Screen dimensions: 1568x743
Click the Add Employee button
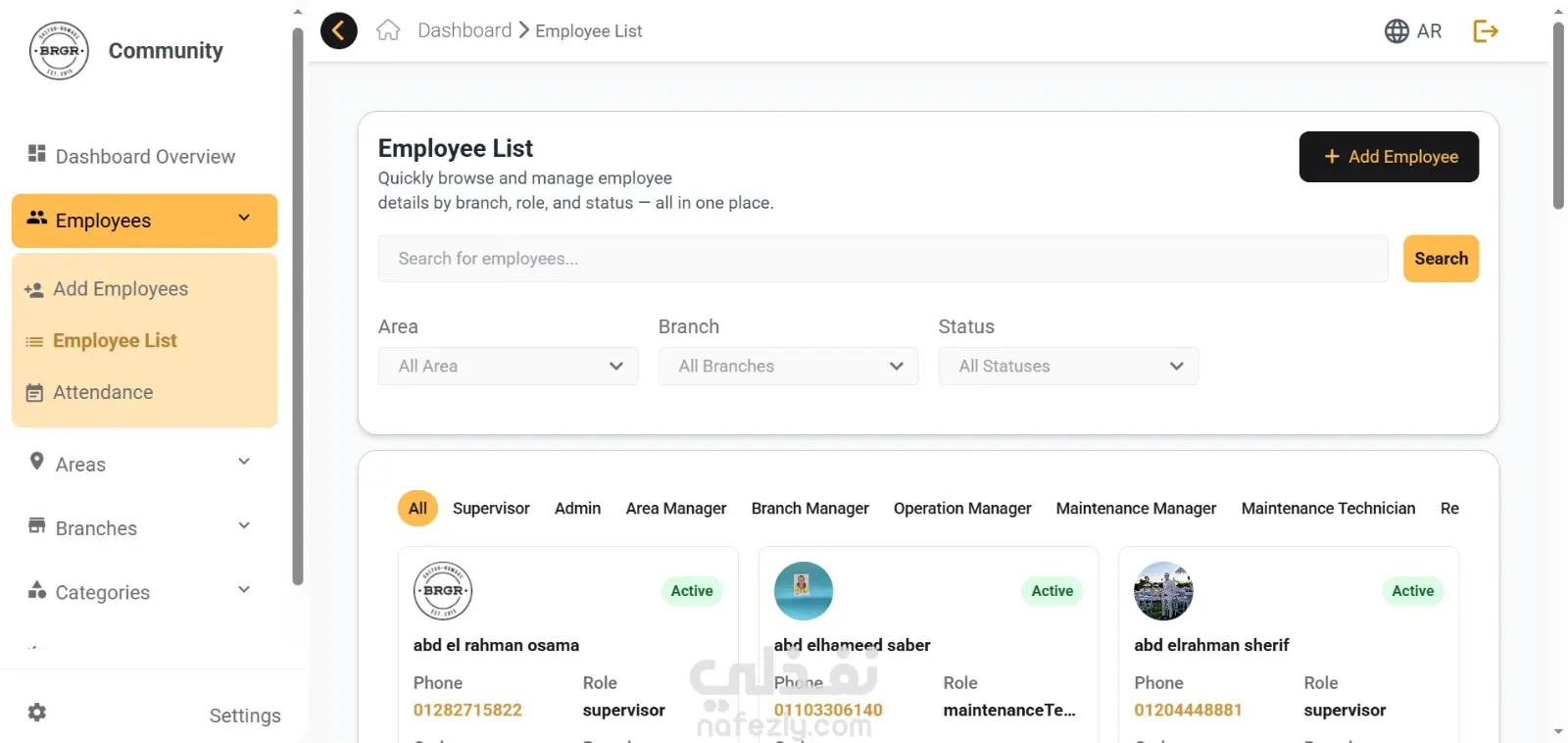pos(1389,157)
